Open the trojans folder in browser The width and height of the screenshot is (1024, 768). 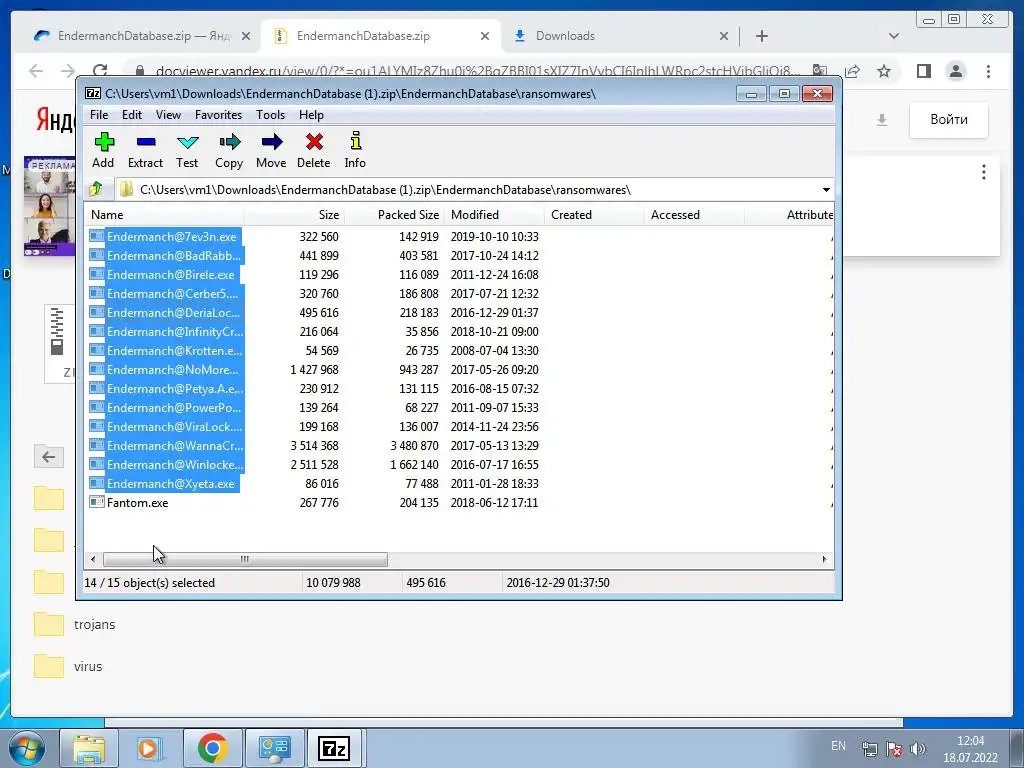click(x=74, y=624)
